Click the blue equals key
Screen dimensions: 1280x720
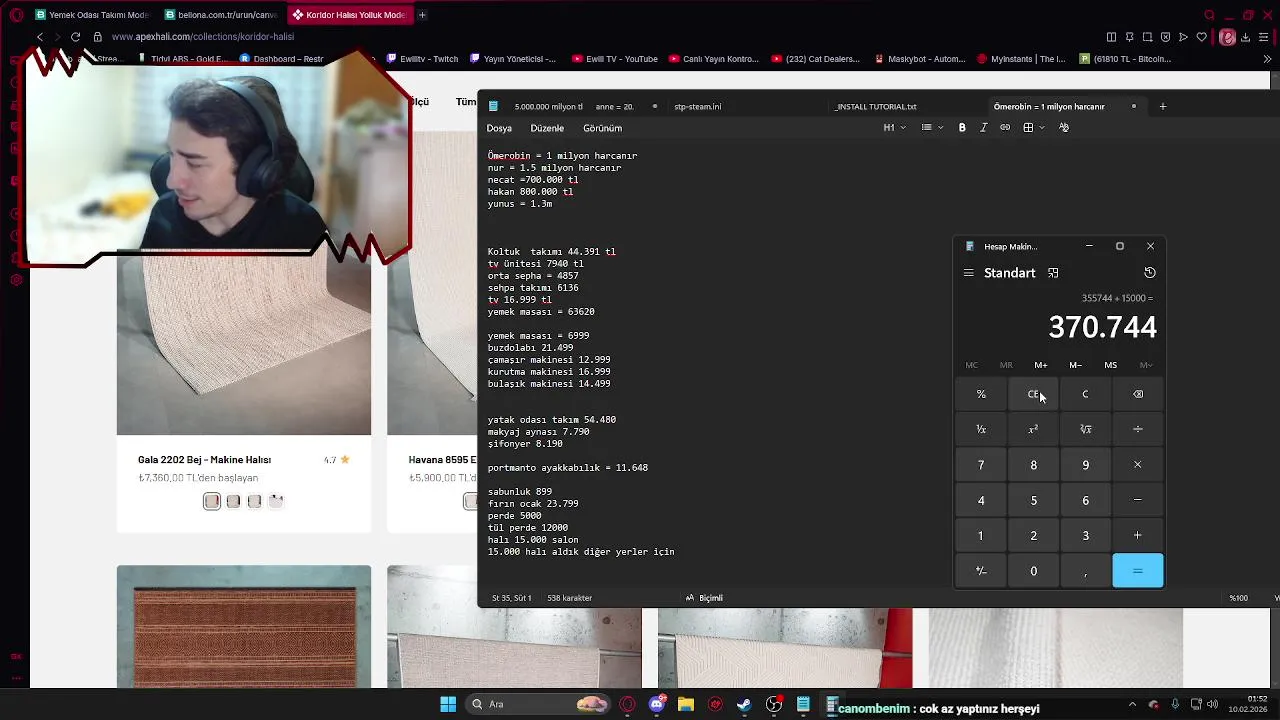coord(1137,571)
